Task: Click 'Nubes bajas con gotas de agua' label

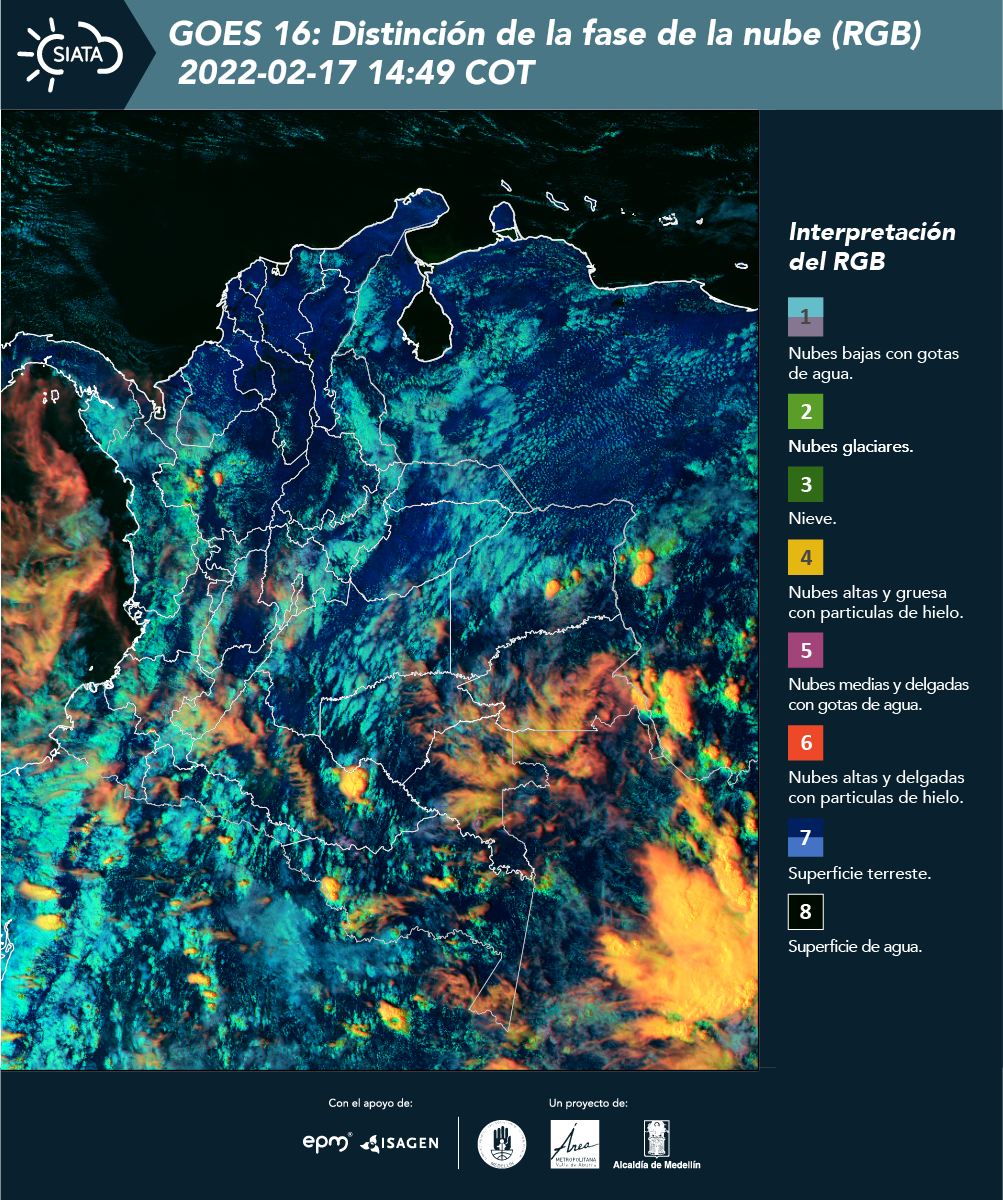Action: 874,364
